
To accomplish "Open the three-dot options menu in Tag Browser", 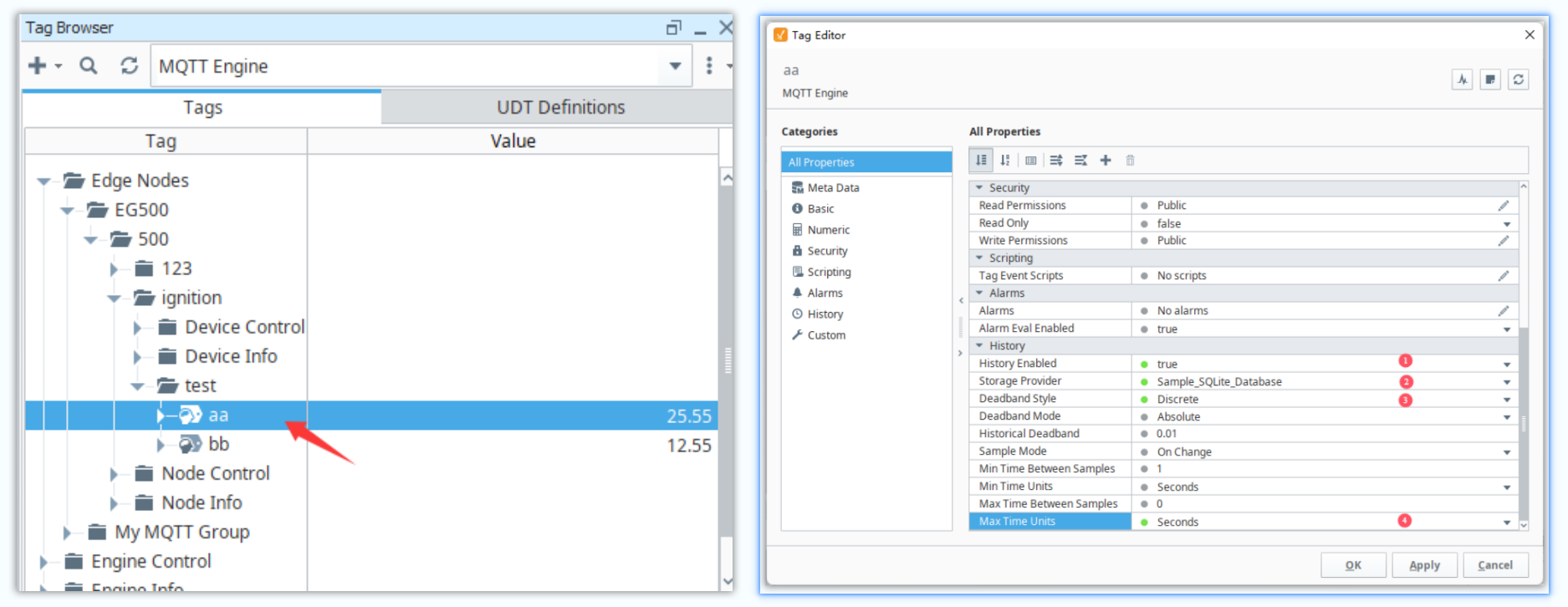I will [709, 65].
